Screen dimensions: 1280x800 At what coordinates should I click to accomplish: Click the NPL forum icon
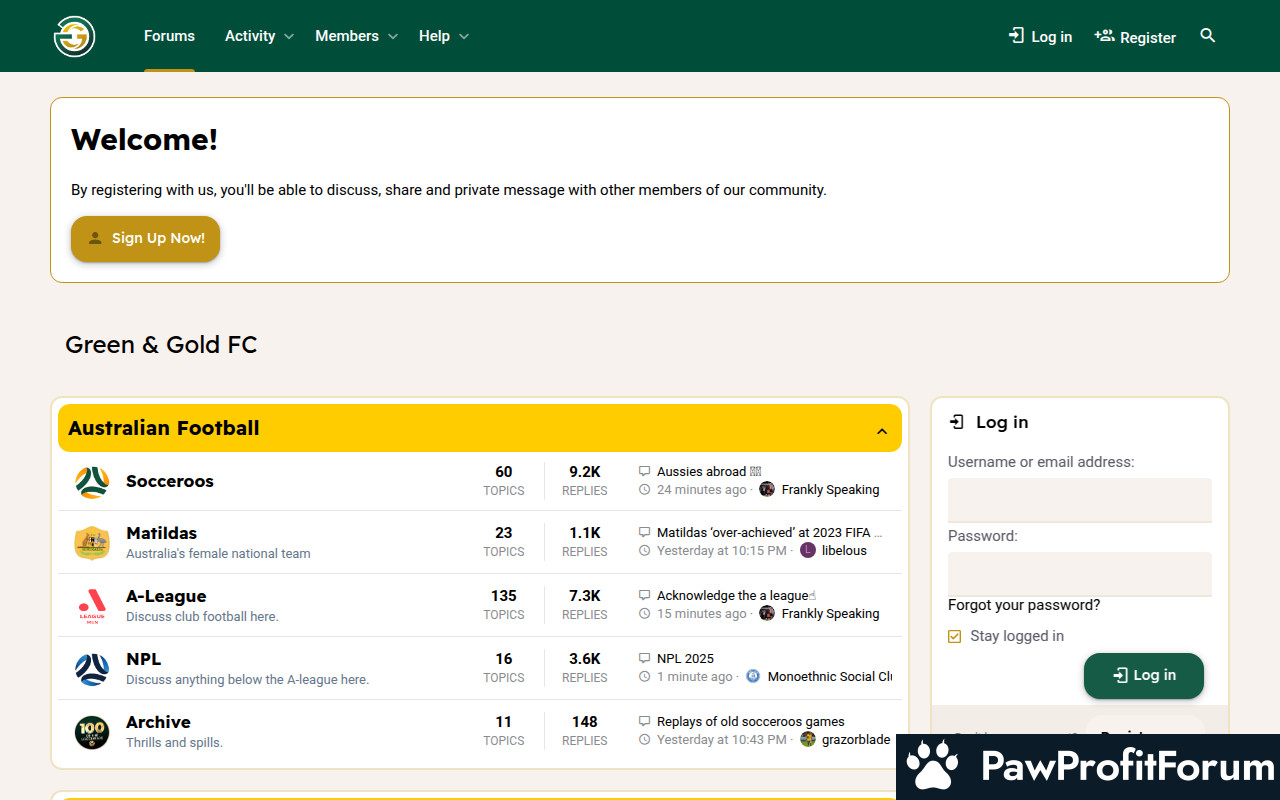(92, 669)
